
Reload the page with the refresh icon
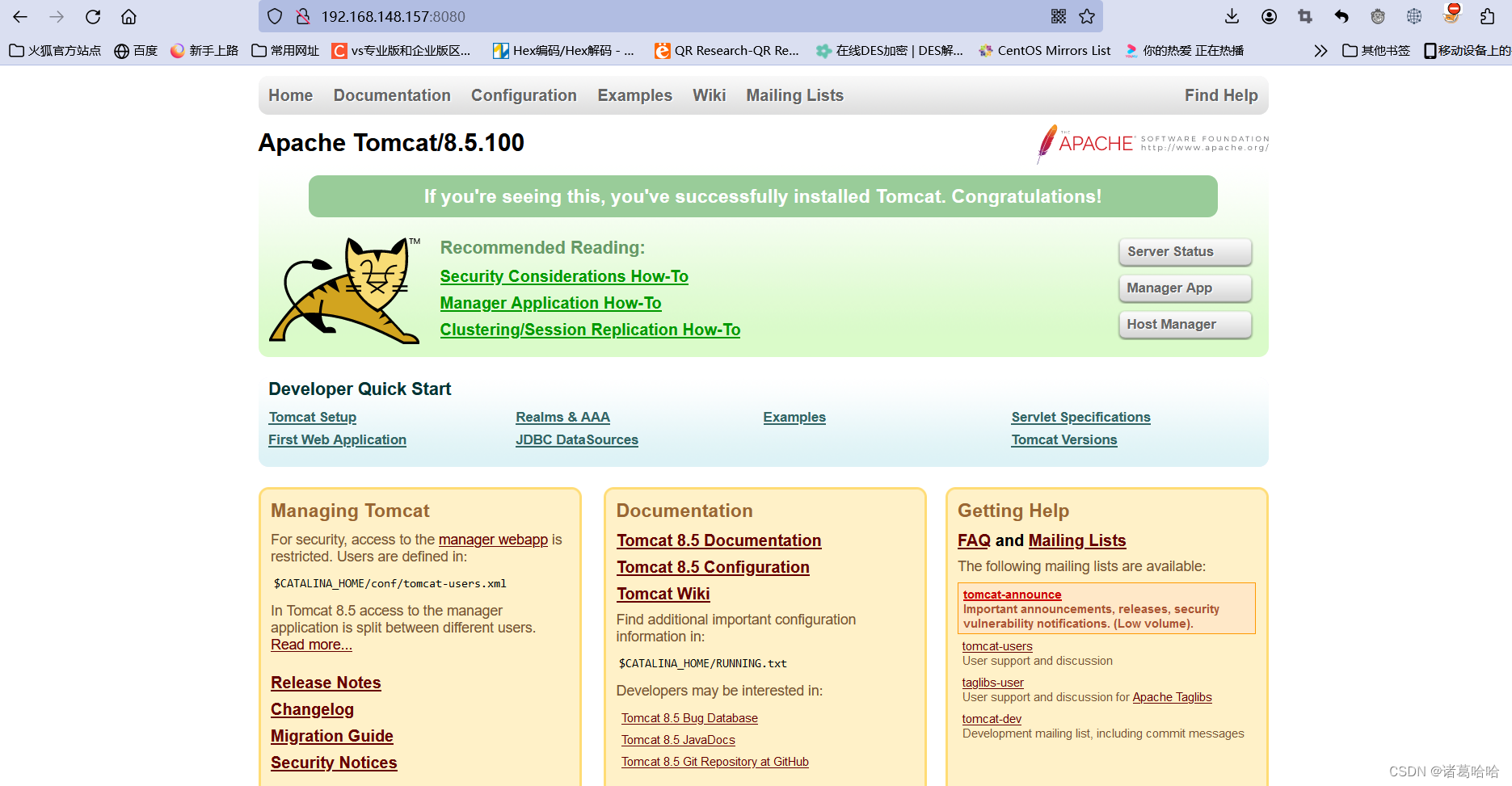click(x=93, y=16)
